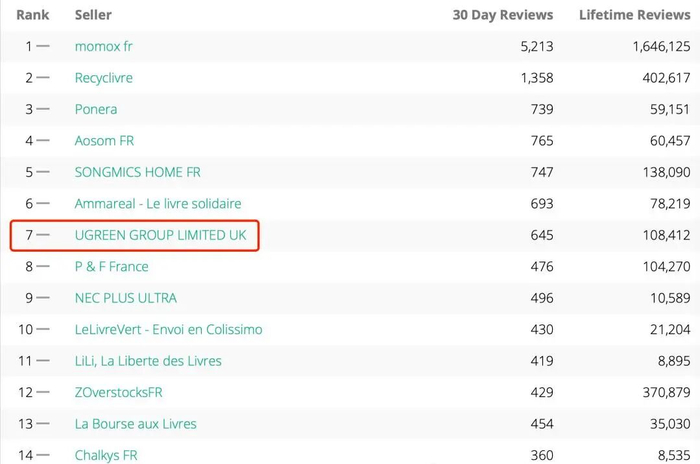Click Ammareal - Le livre solidaire link
The height and width of the screenshot is (464, 700).
click(x=158, y=203)
